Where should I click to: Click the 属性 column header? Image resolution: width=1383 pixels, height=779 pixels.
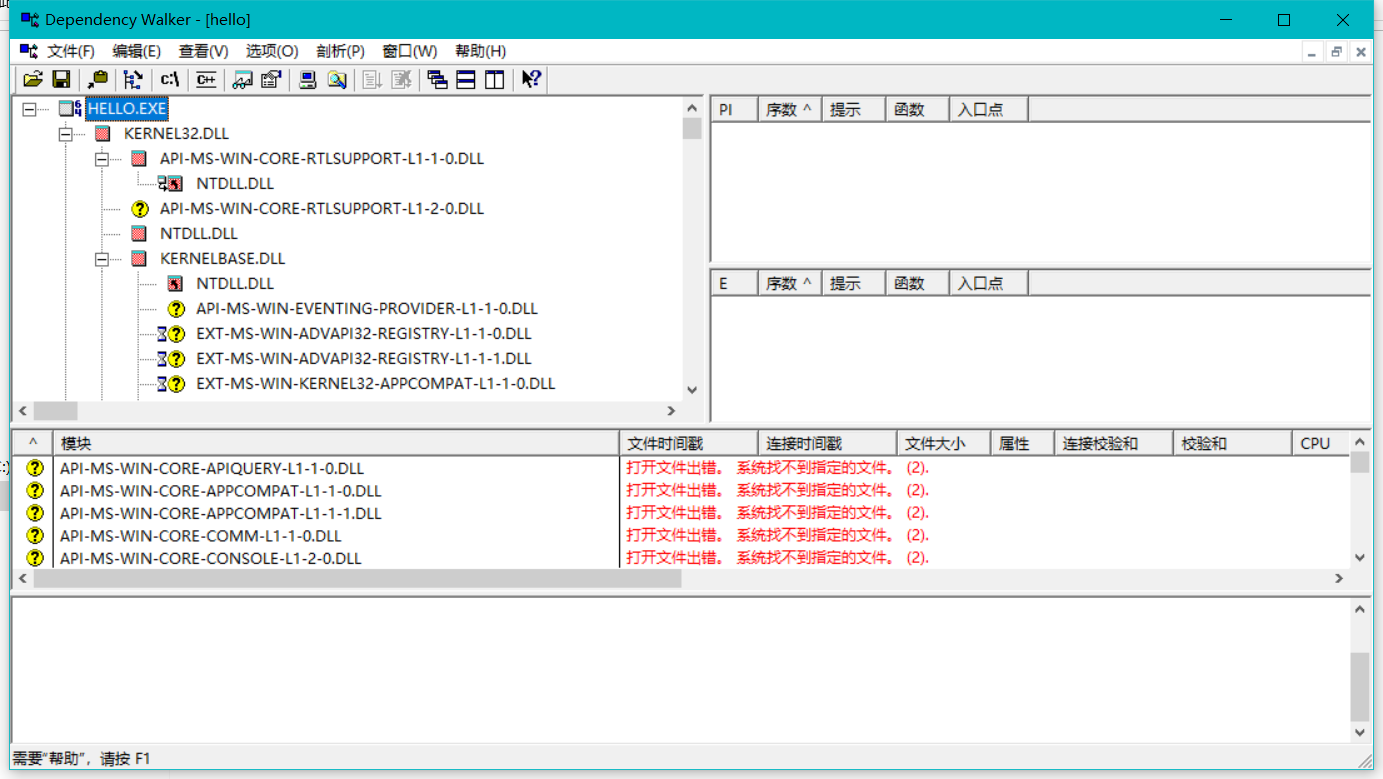tap(1023, 443)
